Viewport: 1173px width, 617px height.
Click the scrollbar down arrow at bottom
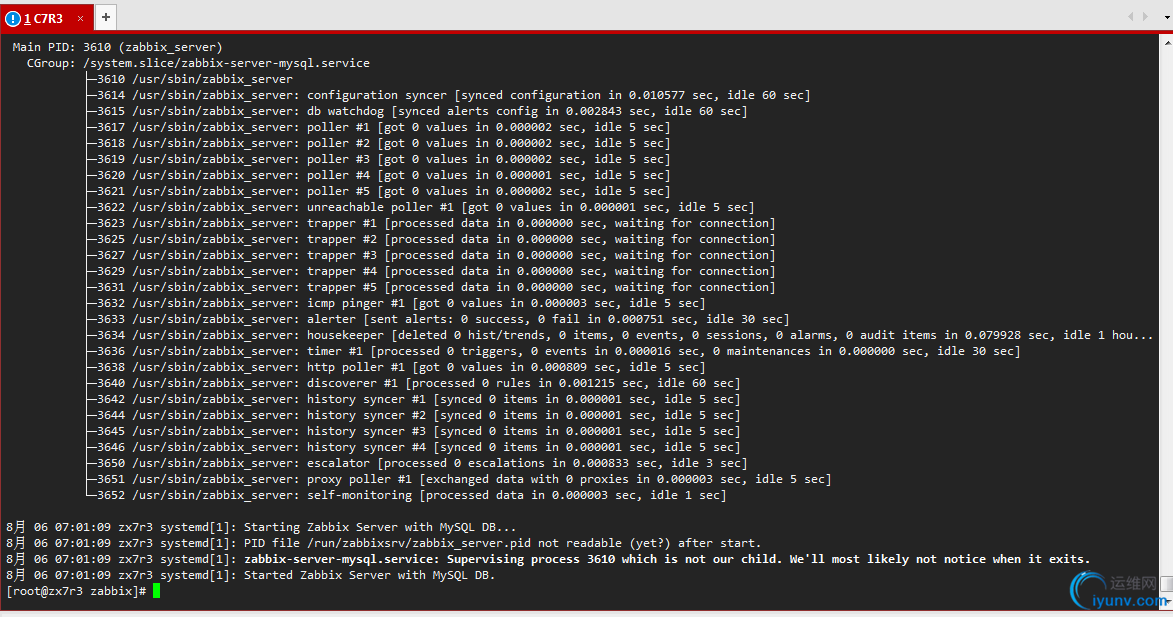[x=1167, y=600]
